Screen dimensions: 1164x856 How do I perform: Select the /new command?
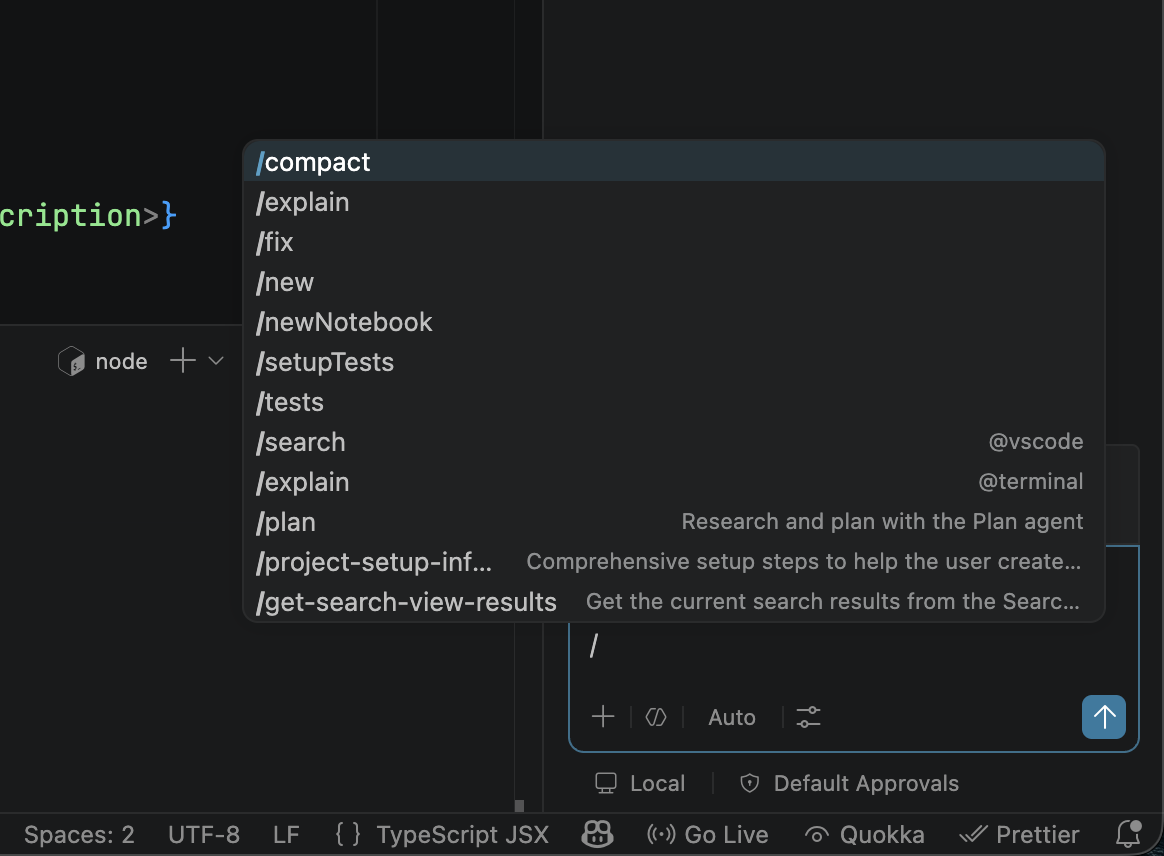click(674, 282)
